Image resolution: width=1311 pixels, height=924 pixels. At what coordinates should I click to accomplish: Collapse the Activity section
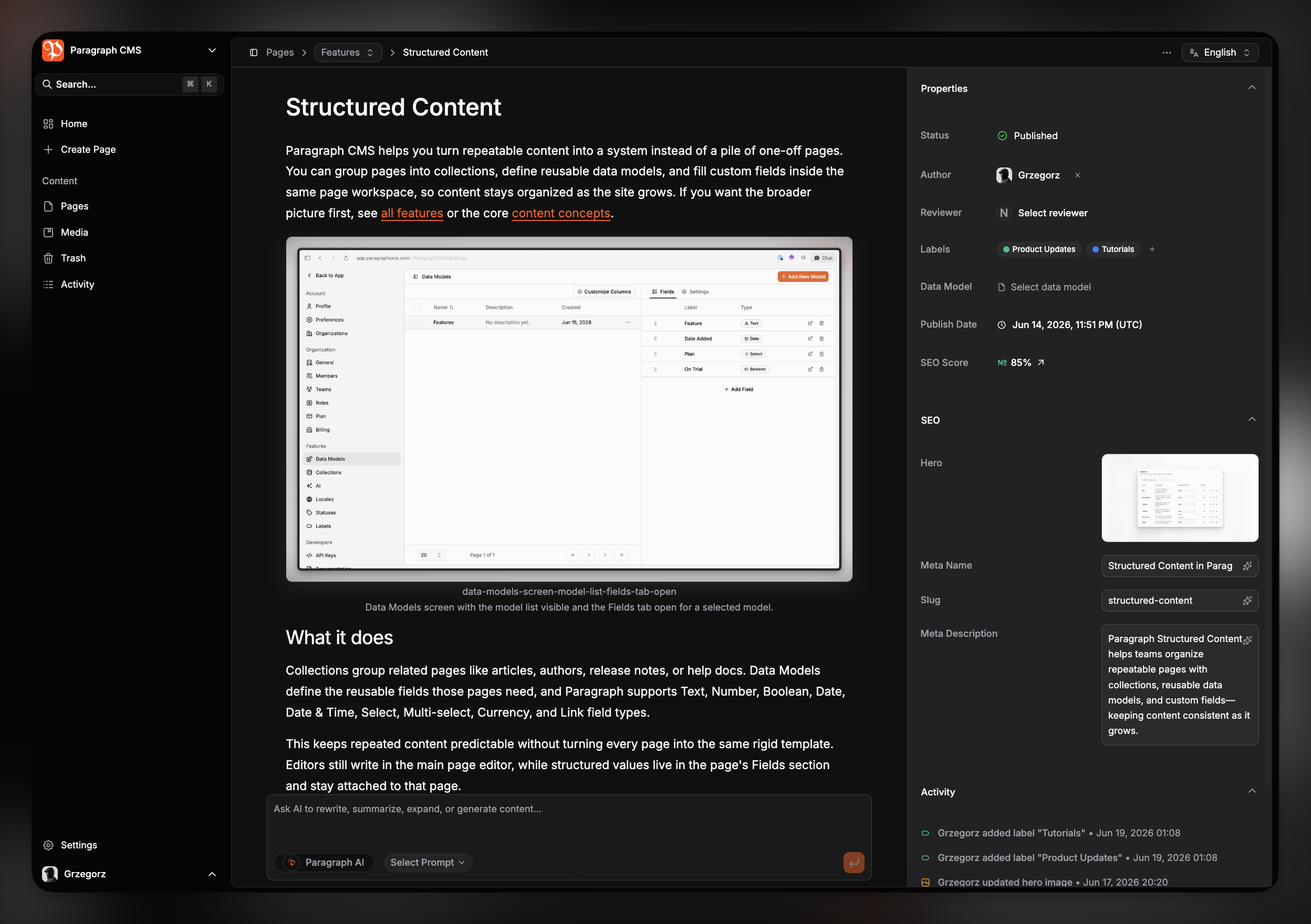pyautogui.click(x=1252, y=792)
